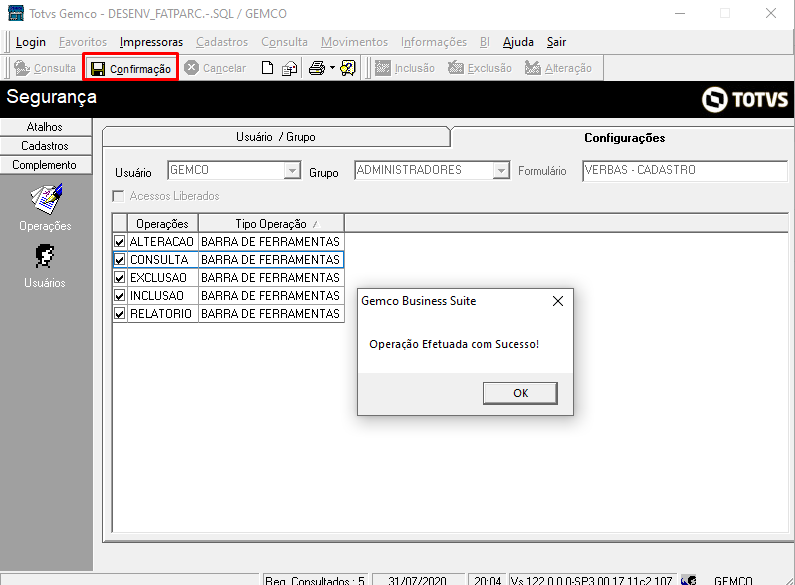
Task: Click the Operações column header
Action: click(162, 224)
